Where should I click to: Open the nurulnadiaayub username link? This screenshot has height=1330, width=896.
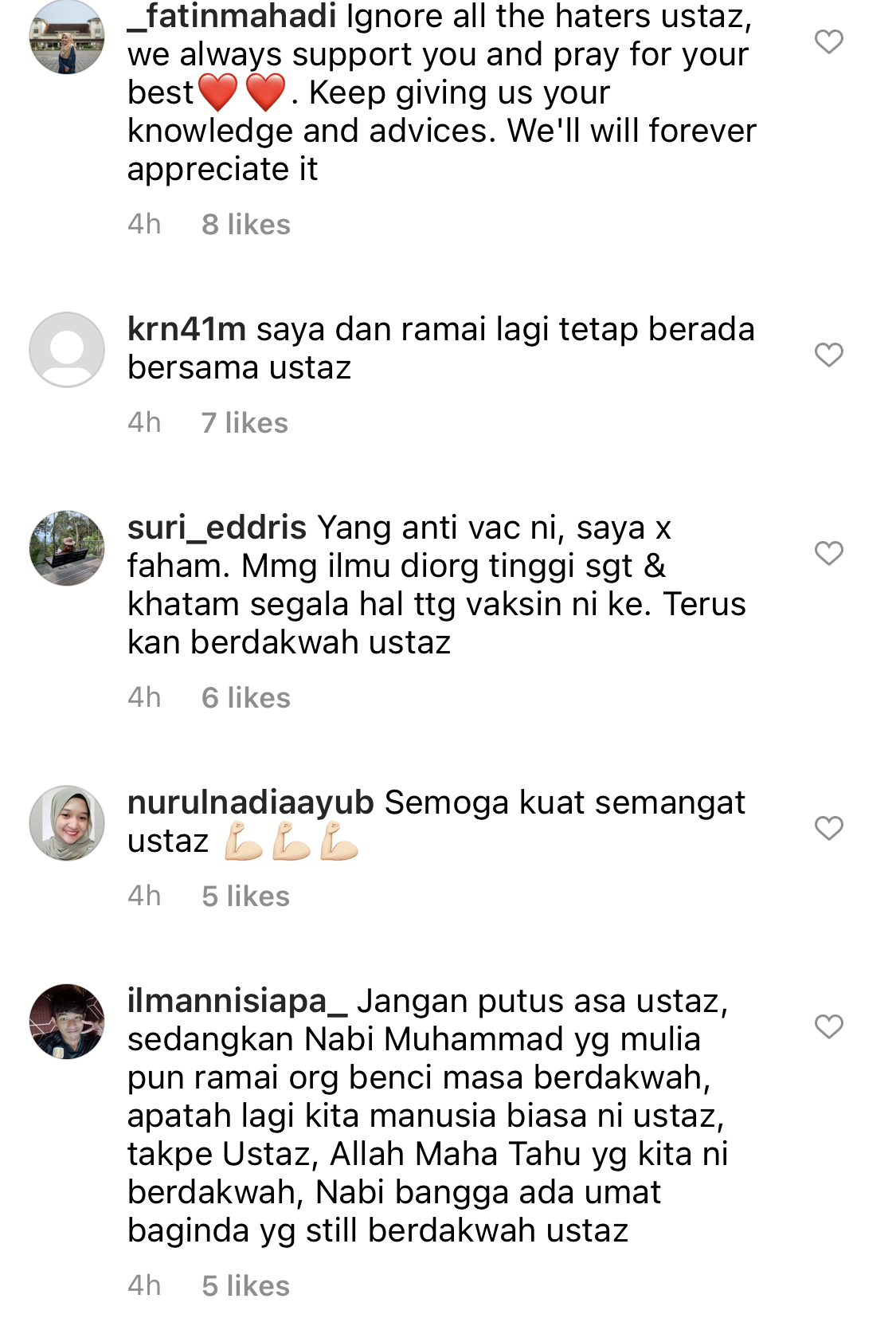point(251,802)
